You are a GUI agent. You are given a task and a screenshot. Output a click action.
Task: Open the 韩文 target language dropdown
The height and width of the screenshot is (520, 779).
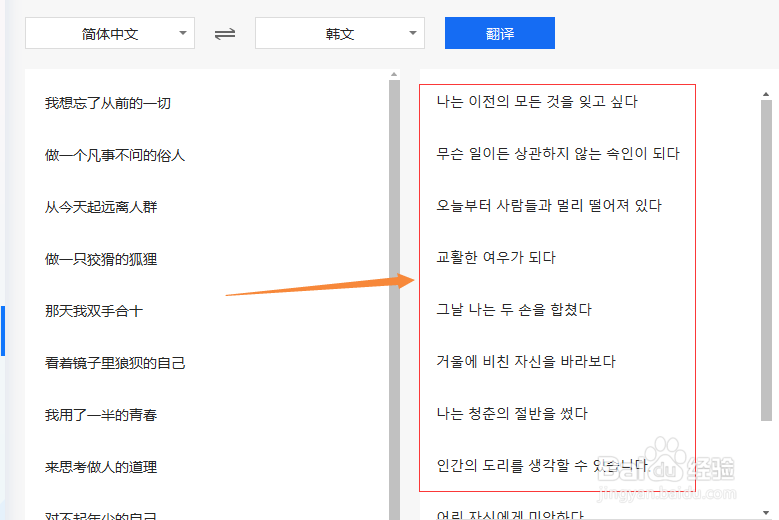pyautogui.click(x=340, y=33)
